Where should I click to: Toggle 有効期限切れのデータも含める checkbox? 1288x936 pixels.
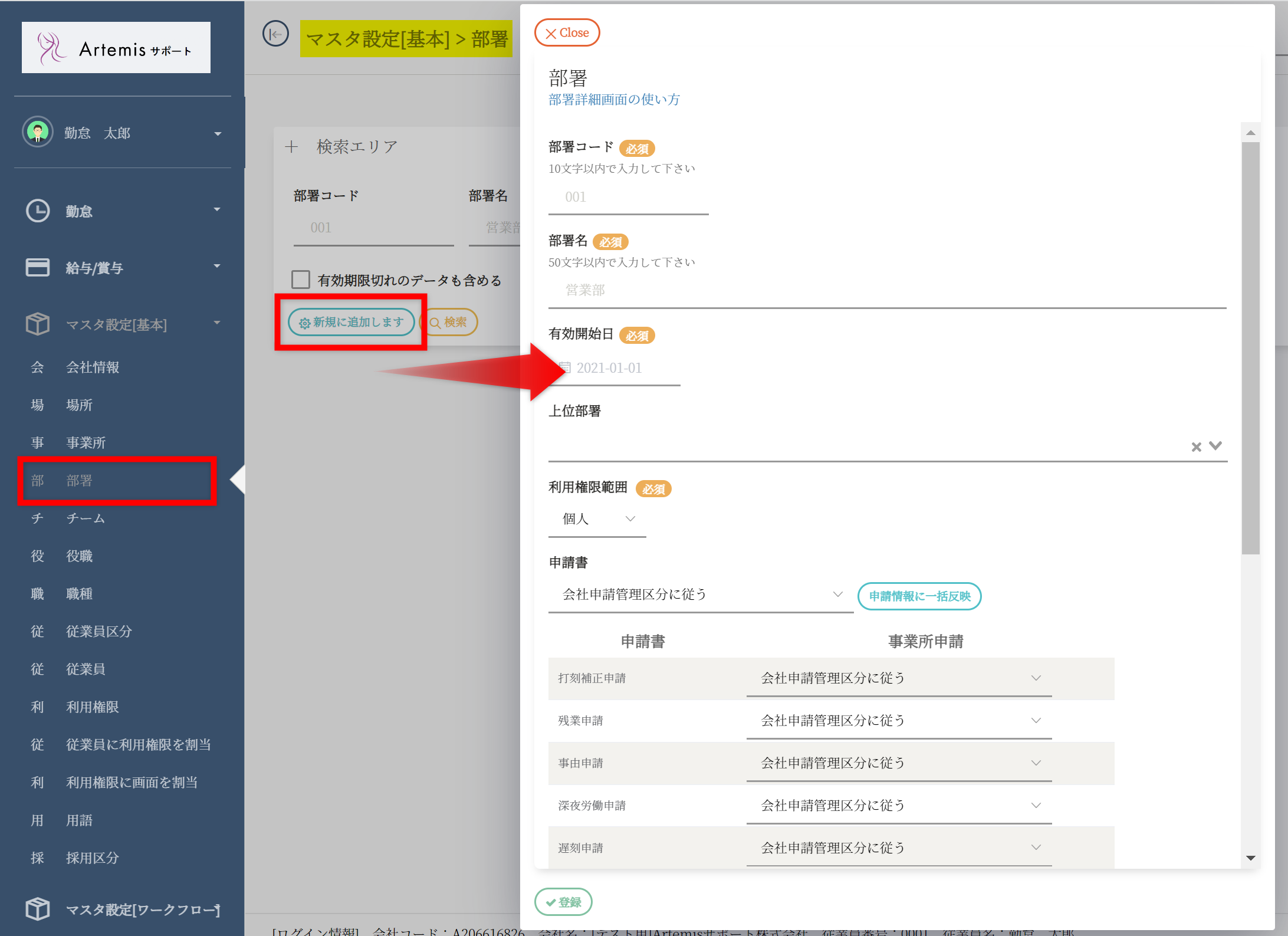301,280
